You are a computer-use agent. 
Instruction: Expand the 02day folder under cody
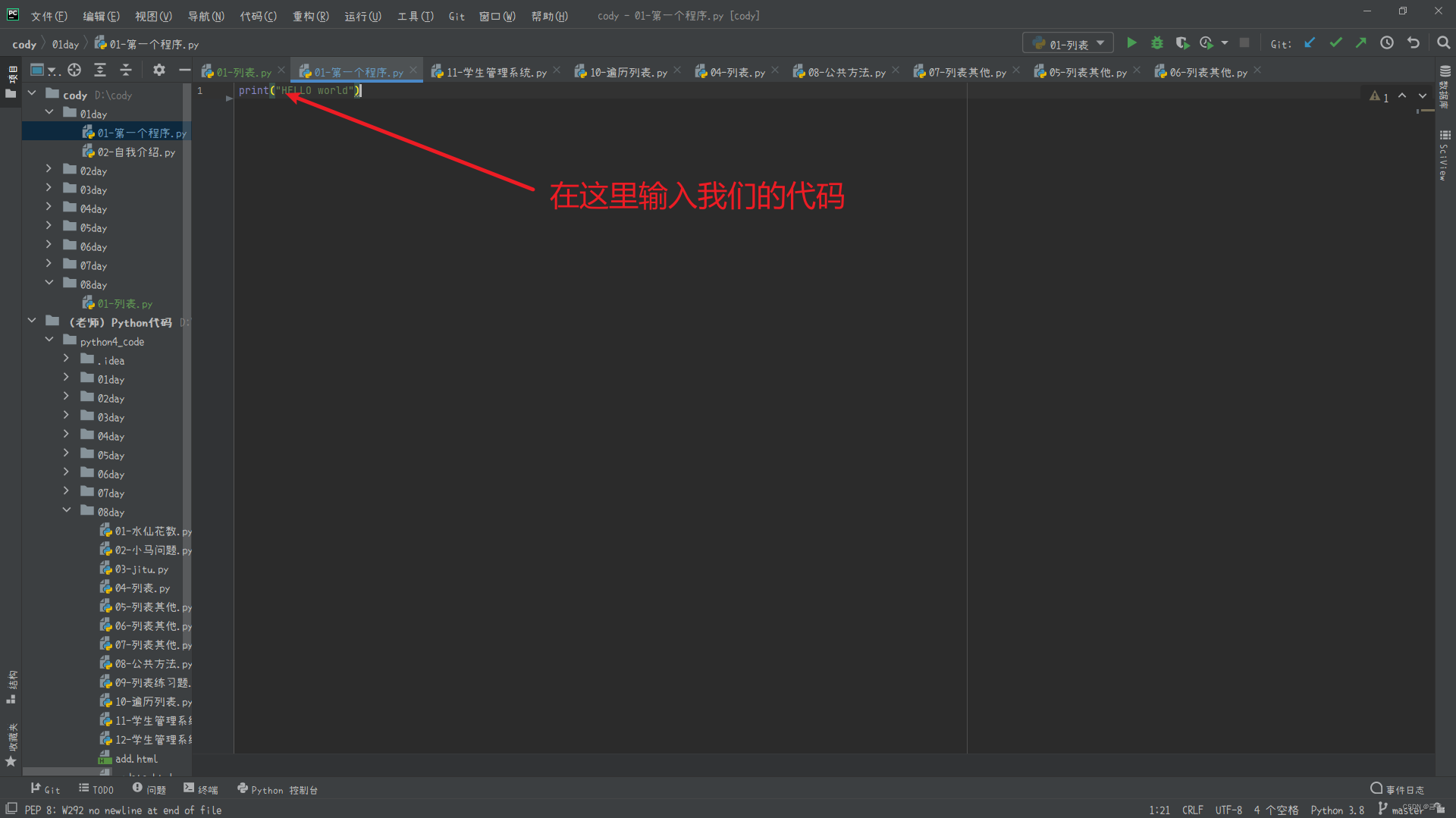[49, 169]
